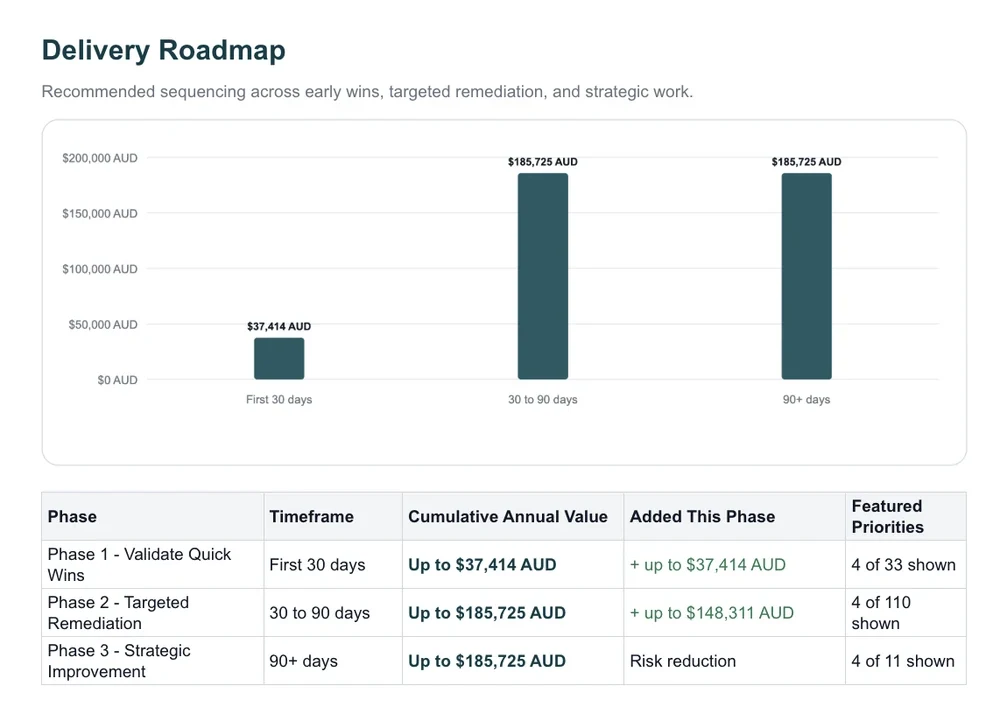Click Phase 2 Up to $185,725 AUD cell
The width and height of the screenshot is (1000, 707).
[x=513, y=613]
